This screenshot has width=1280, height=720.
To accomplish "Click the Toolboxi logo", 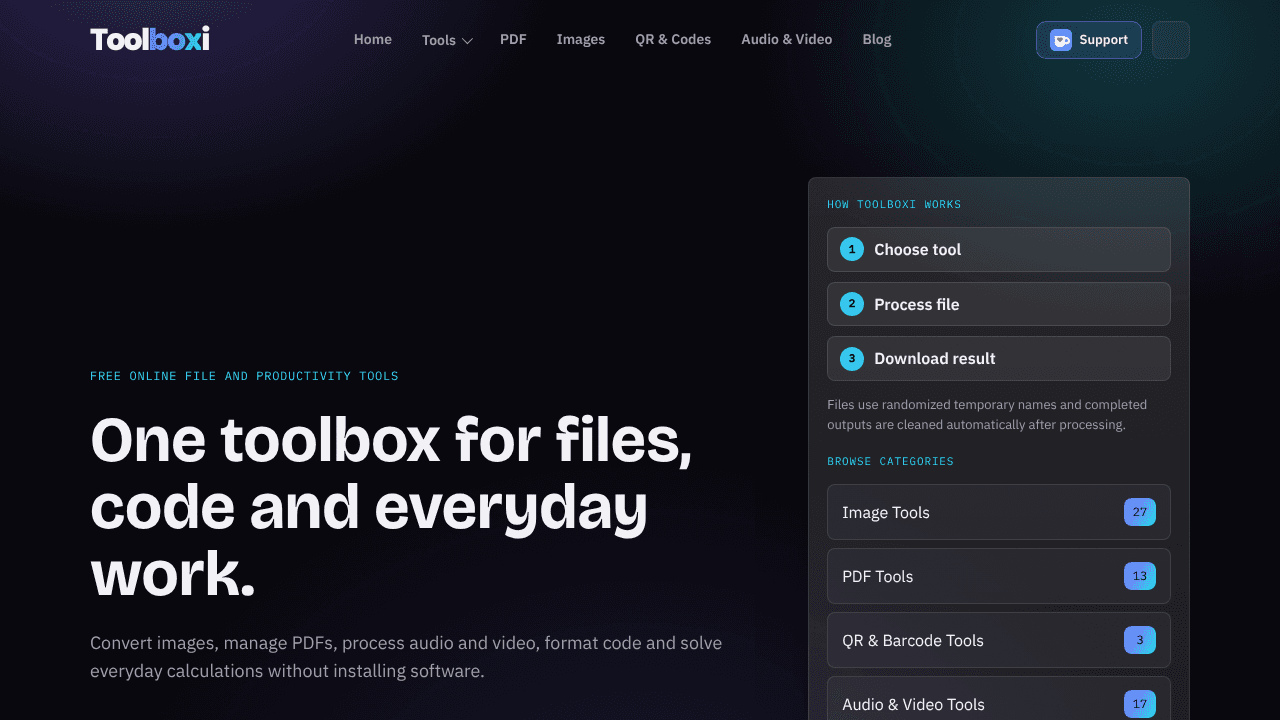I will click(x=150, y=40).
